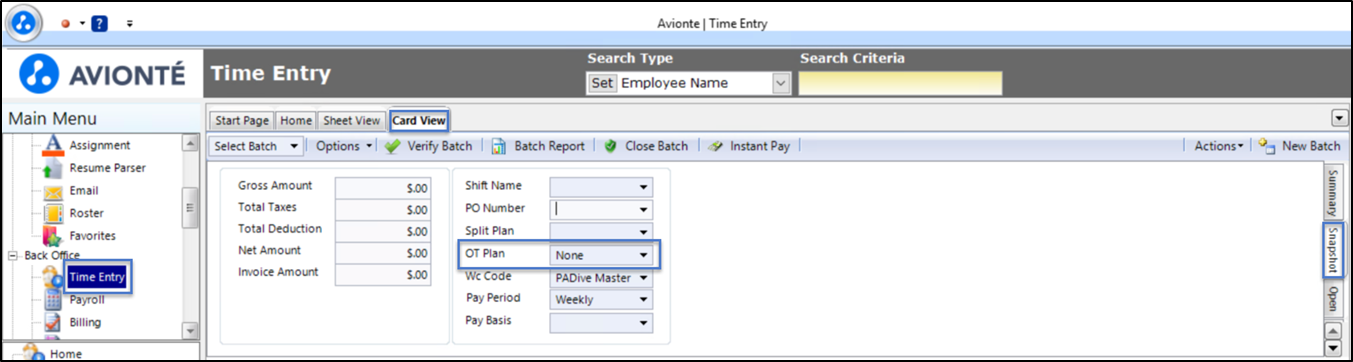Image resolution: width=1353 pixels, height=362 pixels.
Task: Open Favorites in the Main Menu
Action: 92,237
